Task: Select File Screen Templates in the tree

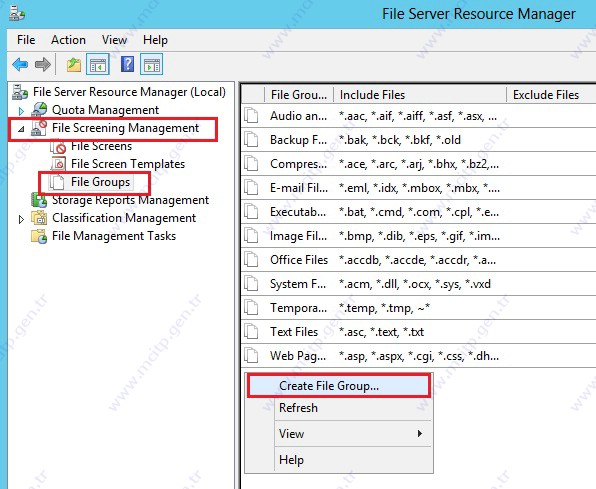Action: tap(128, 164)
